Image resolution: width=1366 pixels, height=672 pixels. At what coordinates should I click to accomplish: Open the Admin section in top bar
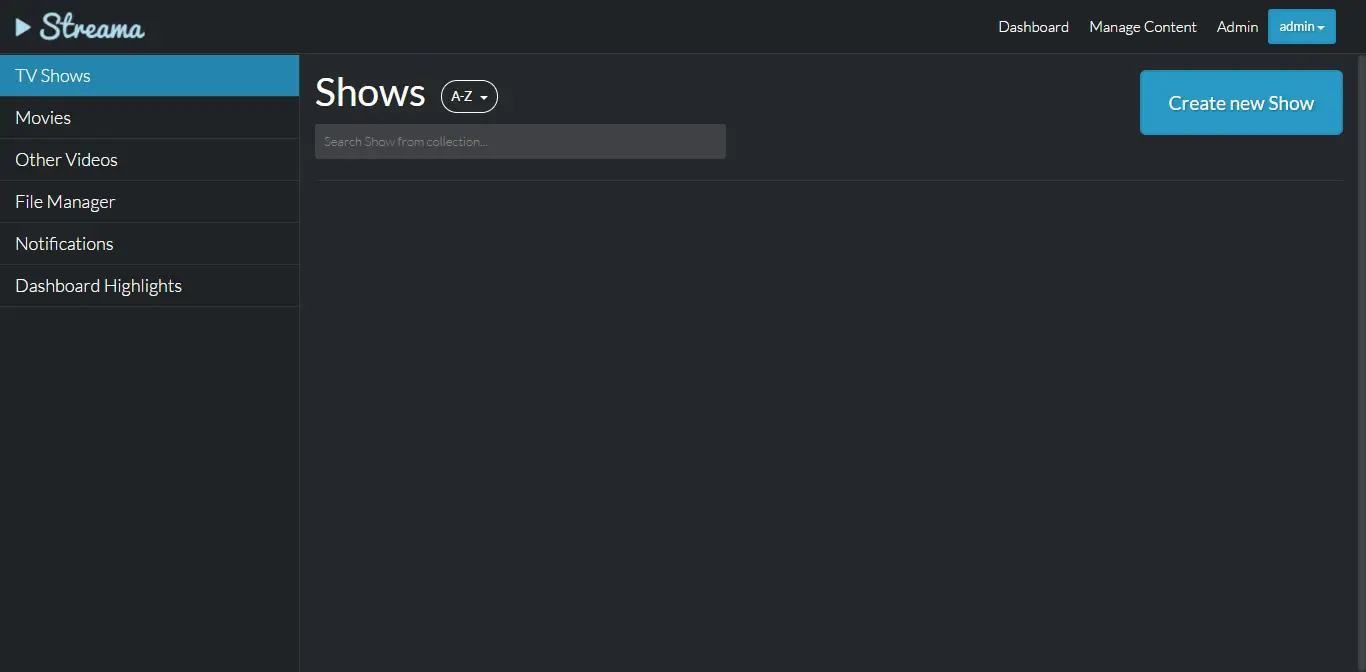tap(1237, 27)
